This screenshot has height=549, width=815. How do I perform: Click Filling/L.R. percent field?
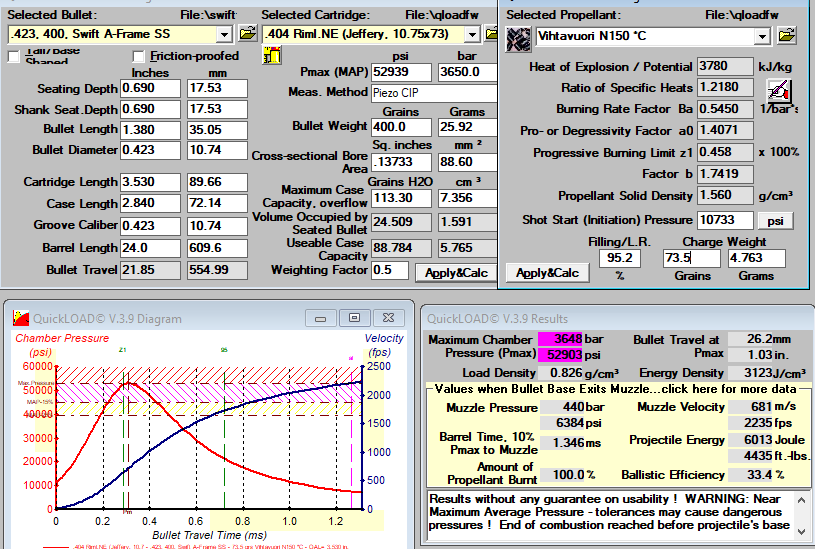[620, 258]
